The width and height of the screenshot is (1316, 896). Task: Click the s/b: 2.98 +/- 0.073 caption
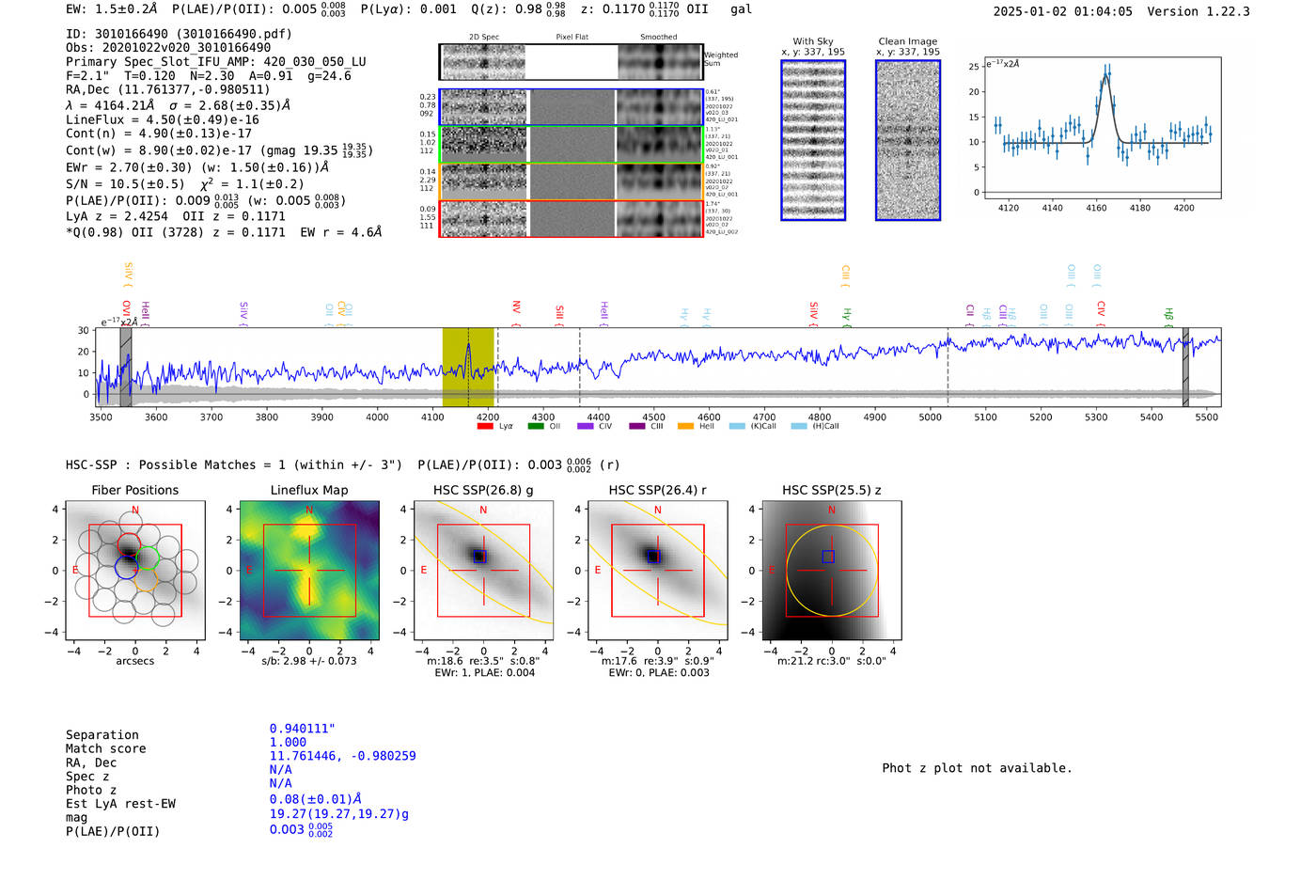click(x=309, y=661)
